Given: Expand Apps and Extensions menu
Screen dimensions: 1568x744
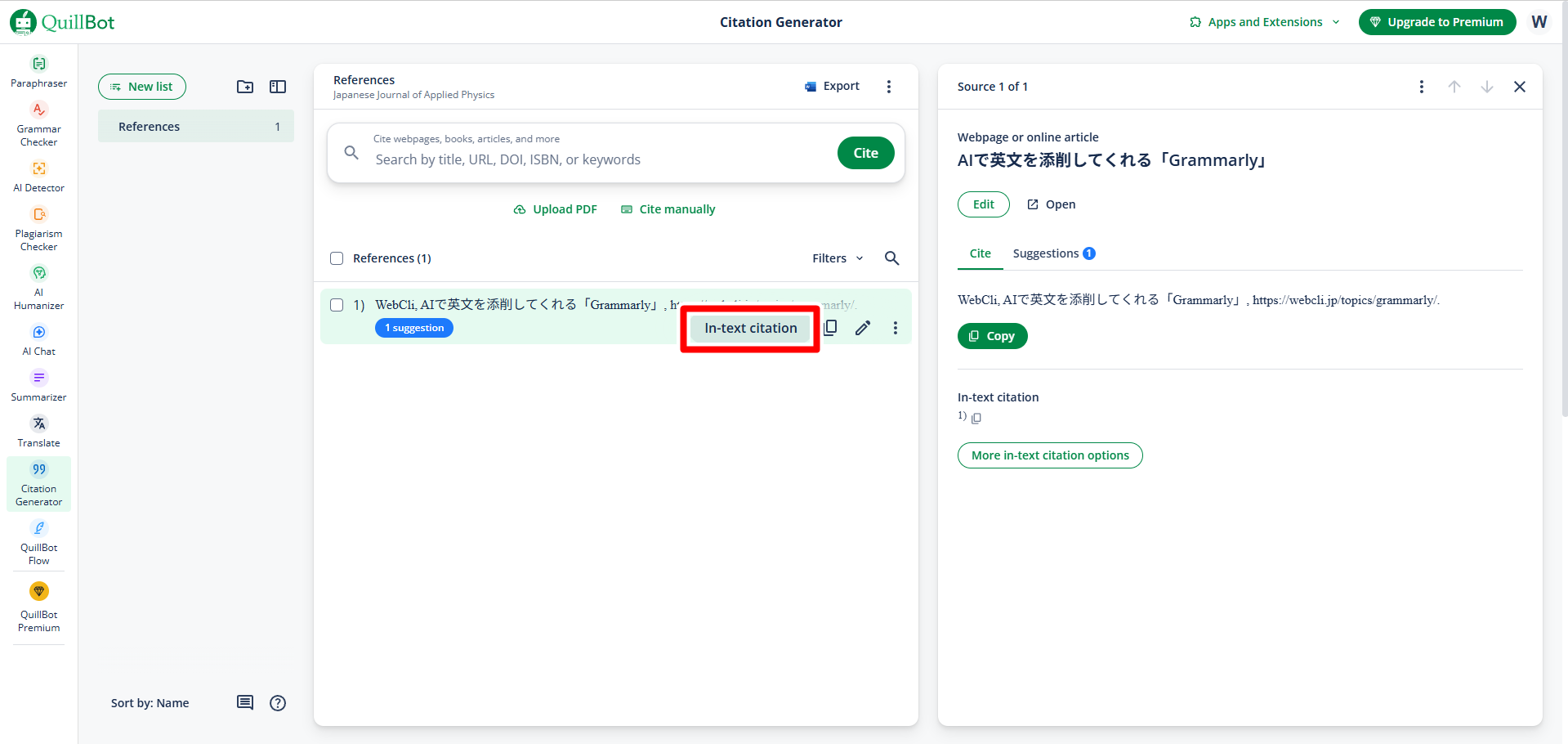Looking at the screenshot, I should coord(1264,22).
